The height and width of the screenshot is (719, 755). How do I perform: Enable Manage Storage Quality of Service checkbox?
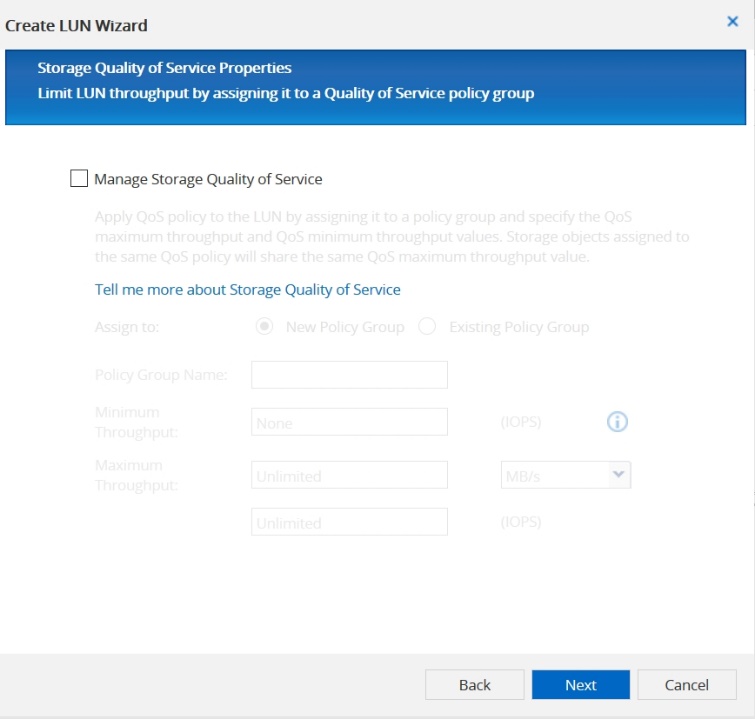coord(79,179)
